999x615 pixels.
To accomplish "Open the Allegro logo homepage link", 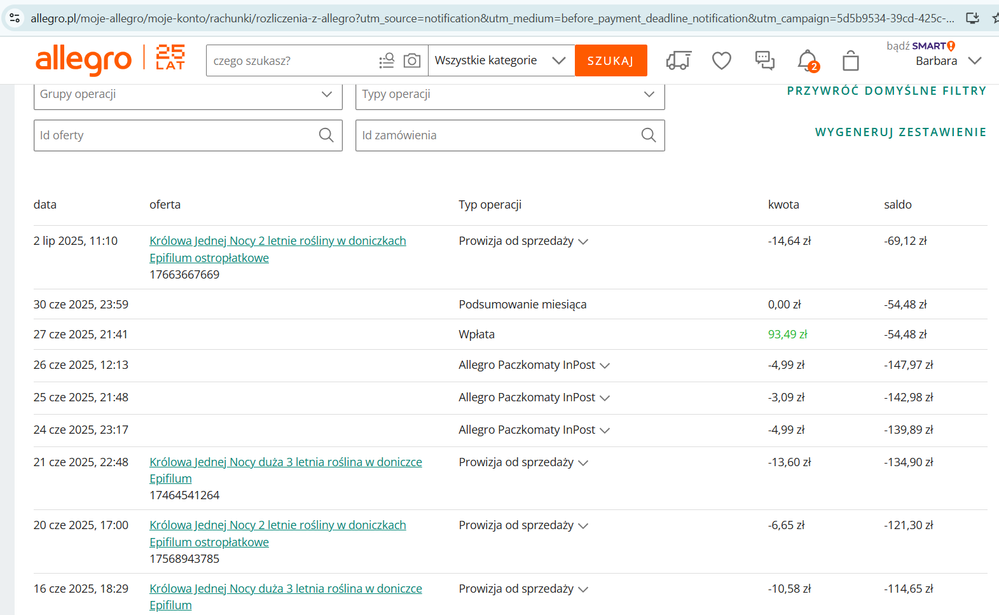I will pos(83,61).
